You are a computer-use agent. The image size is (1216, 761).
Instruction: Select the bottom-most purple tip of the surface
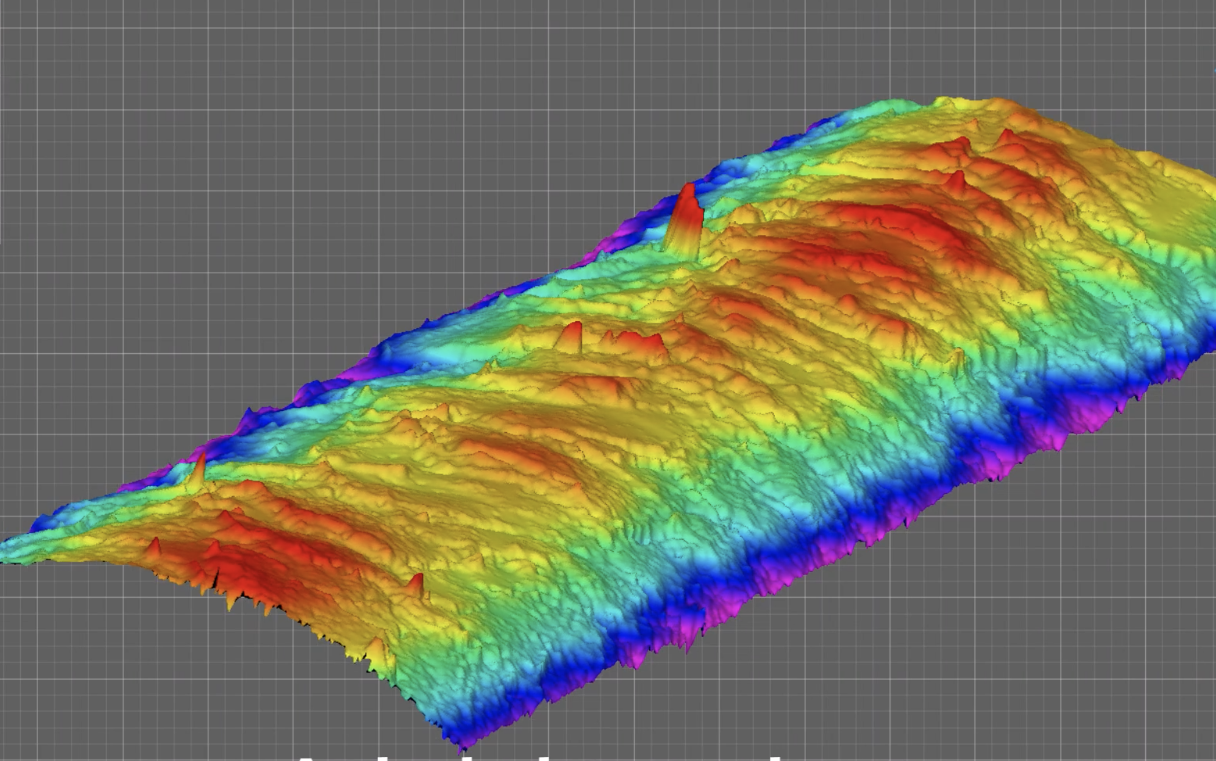tap(463, 742)
